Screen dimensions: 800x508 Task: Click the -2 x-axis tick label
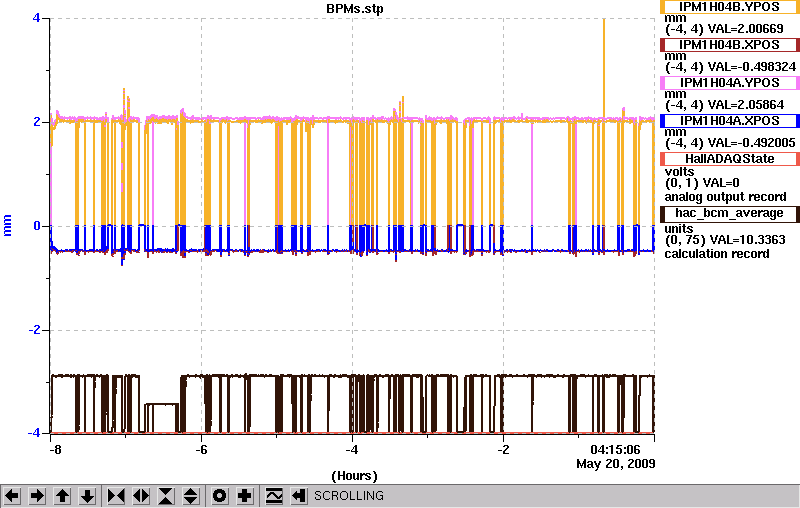(x=504, y=450)
